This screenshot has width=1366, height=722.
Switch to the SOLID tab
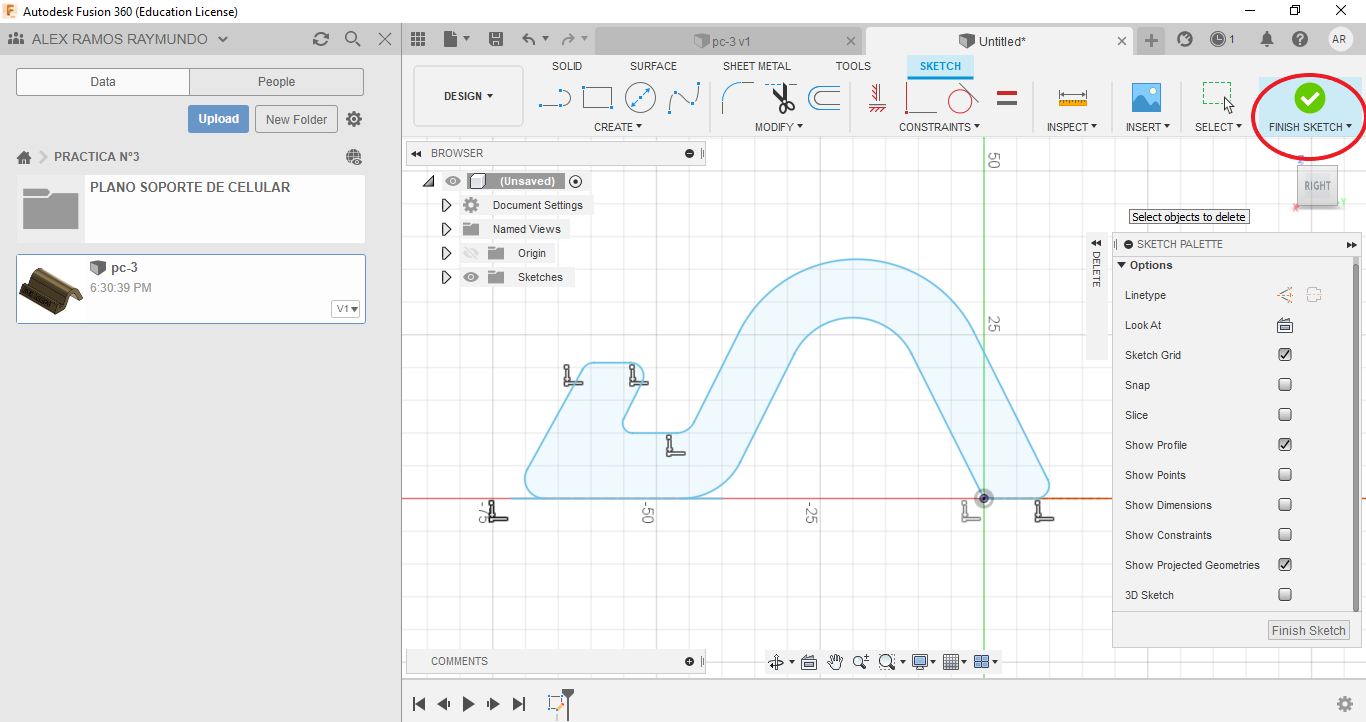[x=567, y=66]
